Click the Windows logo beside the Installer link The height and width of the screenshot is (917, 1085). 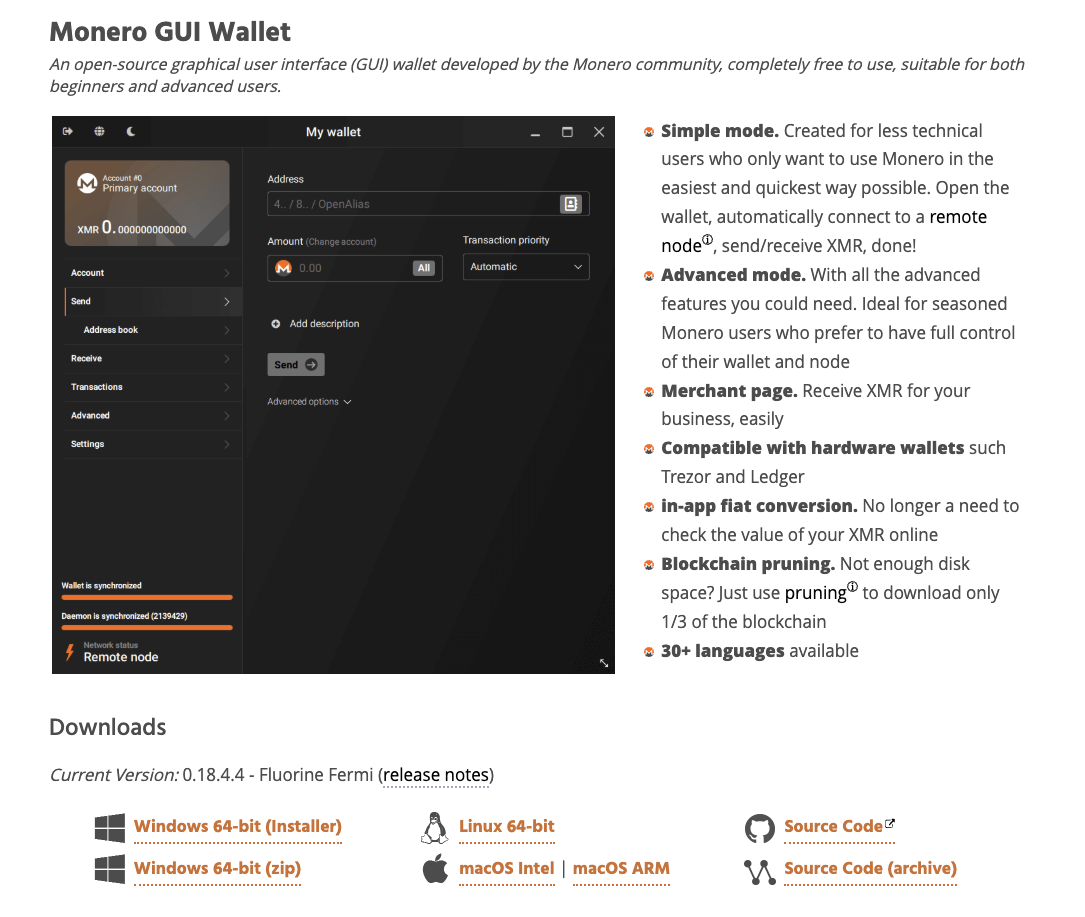tap(109, 828)
